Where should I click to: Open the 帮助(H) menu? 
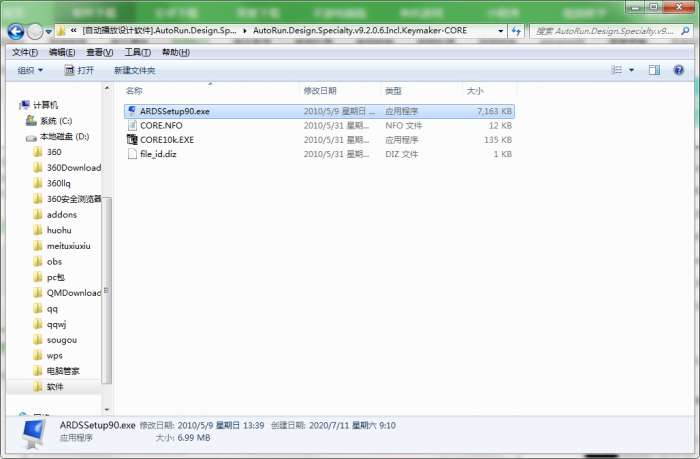pyautogui.click(x=175, y=53)
